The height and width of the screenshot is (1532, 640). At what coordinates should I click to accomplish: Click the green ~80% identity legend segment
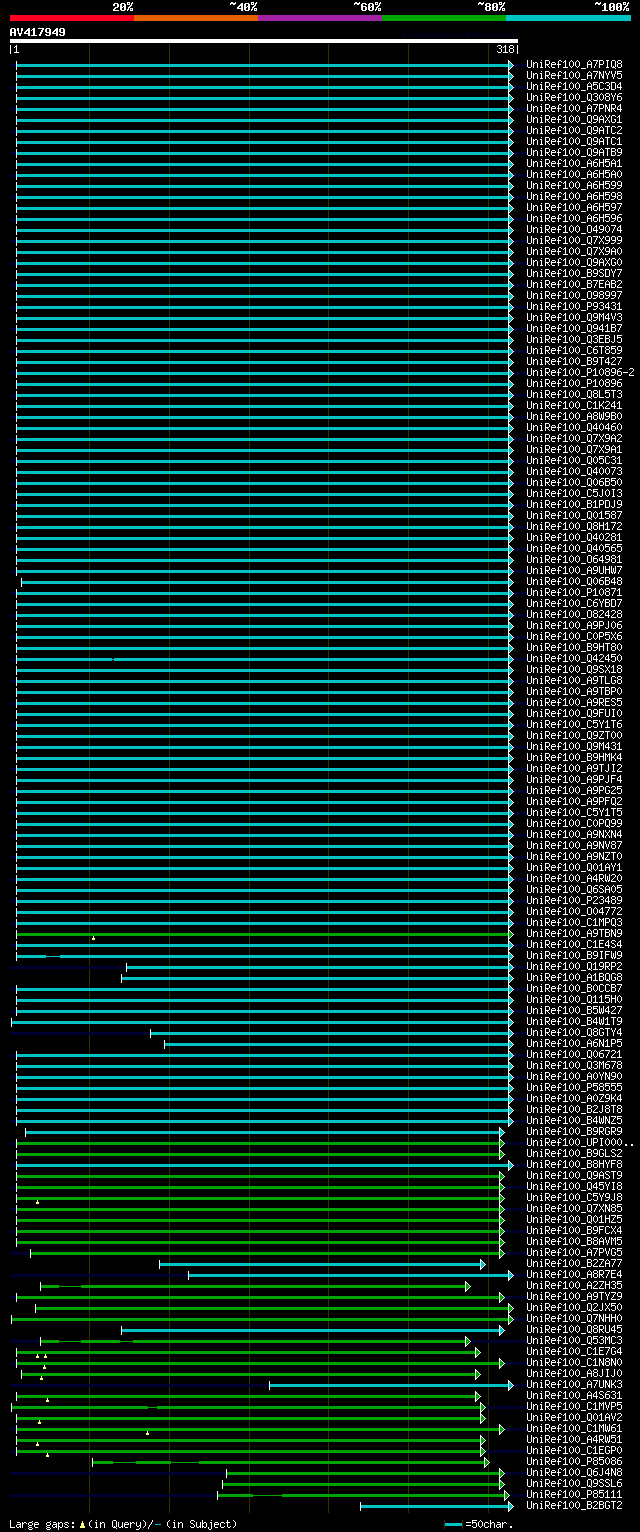pos(443,18)
